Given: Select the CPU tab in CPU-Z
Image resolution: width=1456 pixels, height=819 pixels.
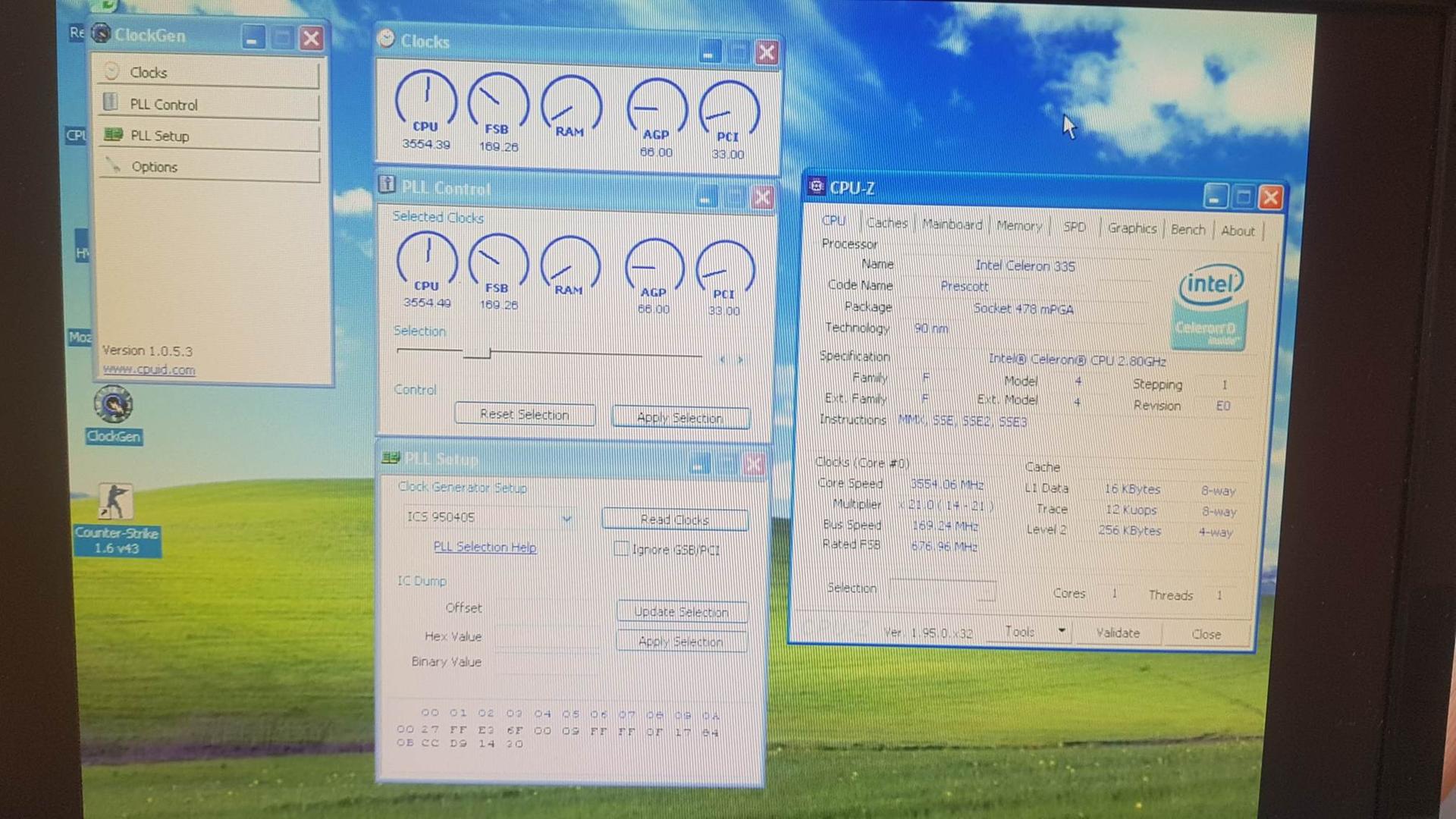Looking at the screenshot, I should [833, 221].
